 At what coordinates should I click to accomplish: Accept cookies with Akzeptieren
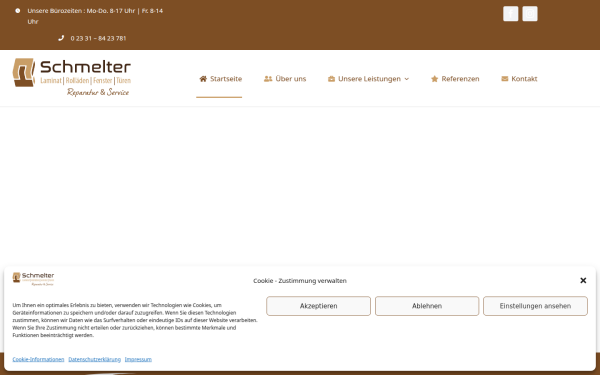318,306
